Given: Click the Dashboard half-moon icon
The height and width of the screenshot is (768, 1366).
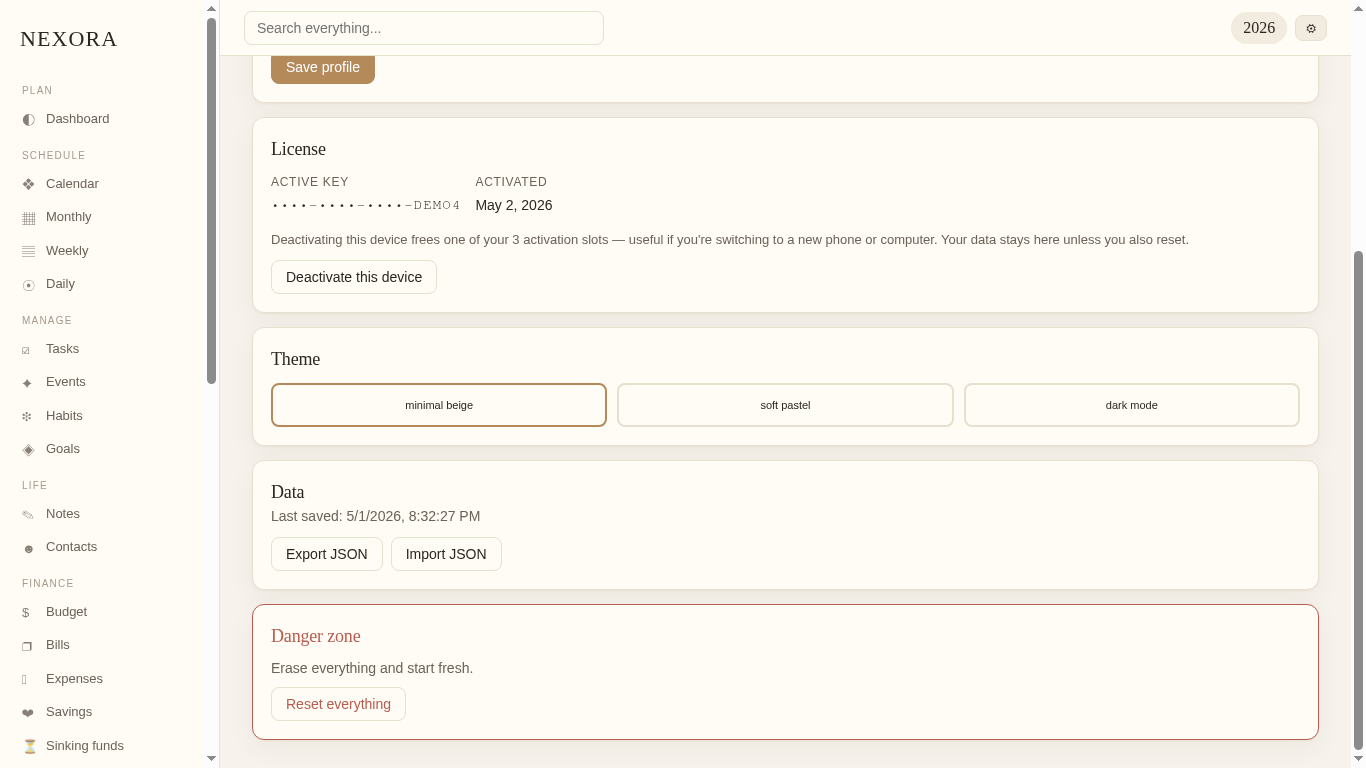Looking at the screenshot, I should pyautogui.click(x=28, y=119).
